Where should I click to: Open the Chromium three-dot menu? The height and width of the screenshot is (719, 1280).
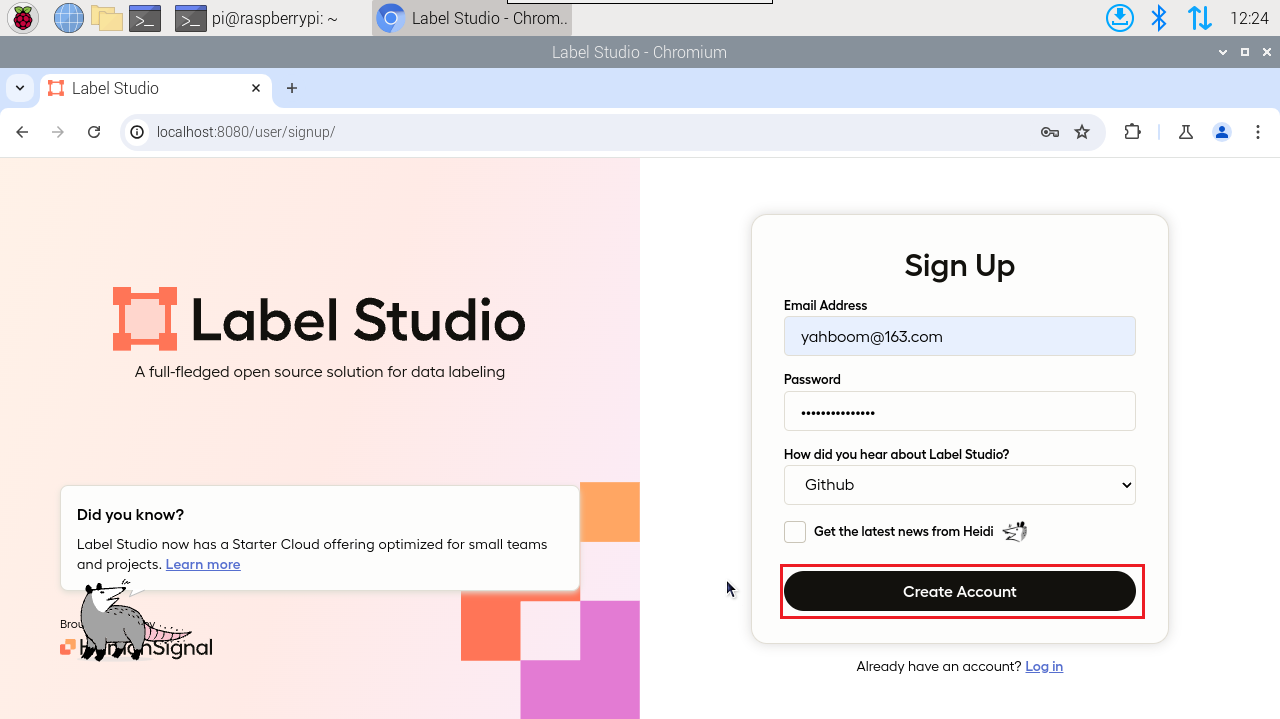click(x=1257, y=132)
